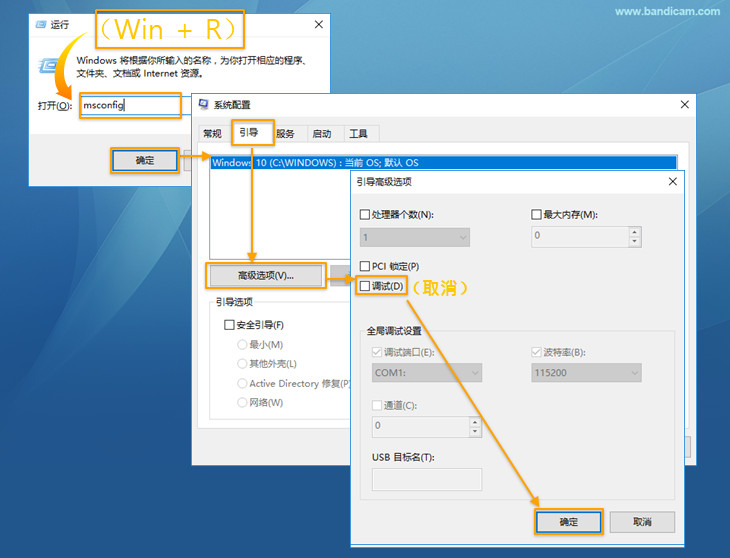Check the PCI 锁定(P) checkbox
Screen dimensions: 730x558
pos(365,266)
